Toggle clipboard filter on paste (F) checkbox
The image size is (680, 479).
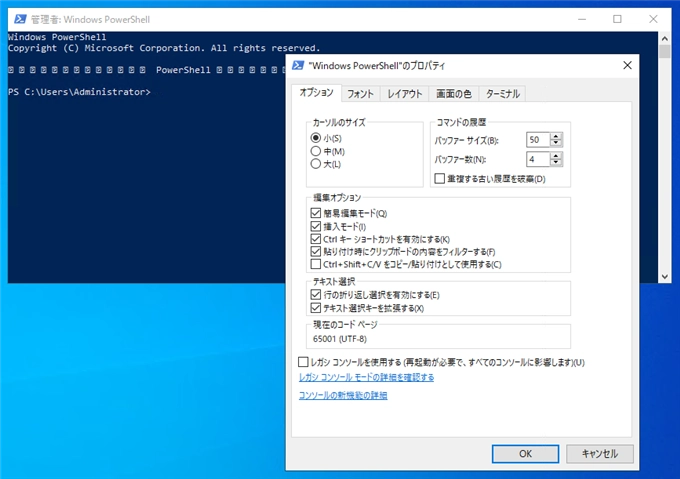tap(316, 251)
